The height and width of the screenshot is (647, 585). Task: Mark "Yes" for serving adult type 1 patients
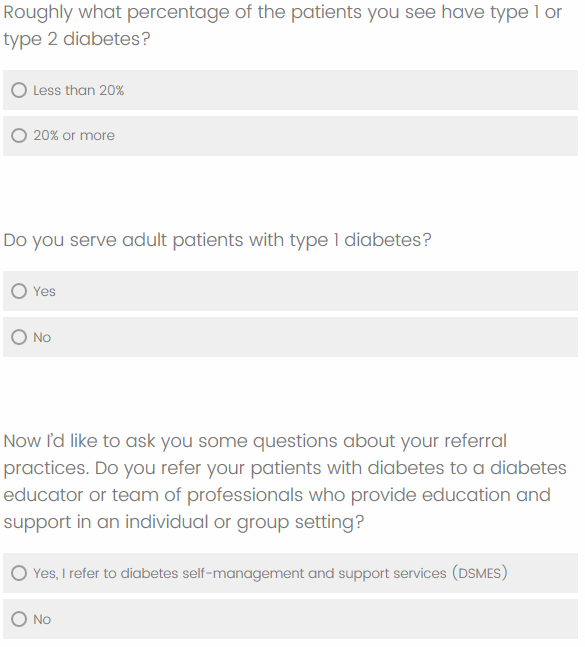[19, 291]
